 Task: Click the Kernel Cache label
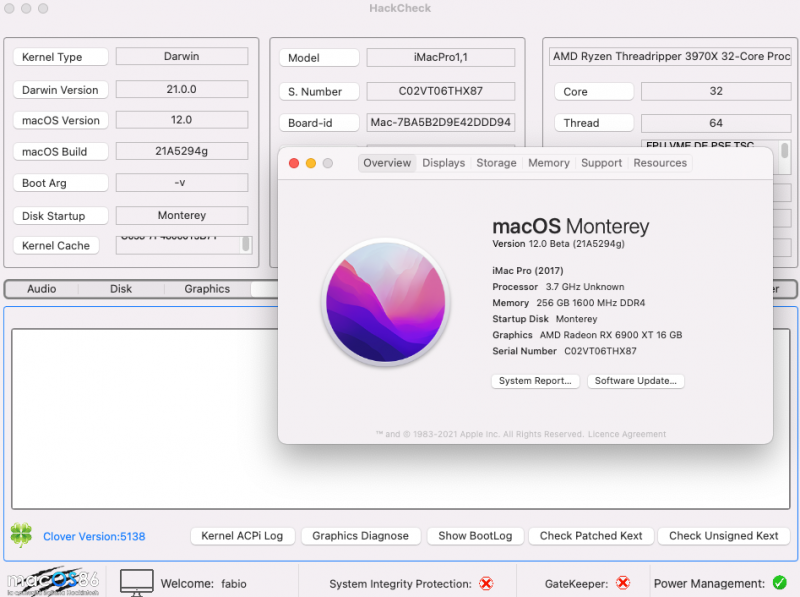pyautogui.click(x=56, y=245)
